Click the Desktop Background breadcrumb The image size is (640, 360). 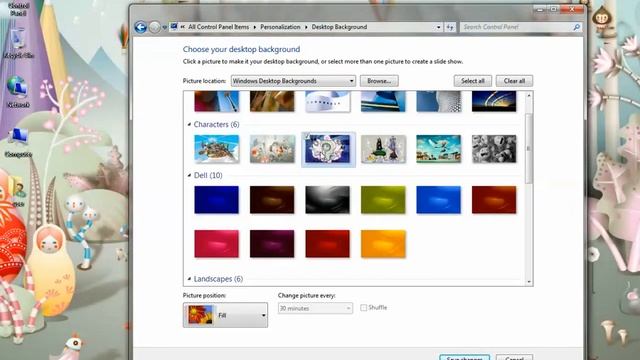(x=339, y=27)
